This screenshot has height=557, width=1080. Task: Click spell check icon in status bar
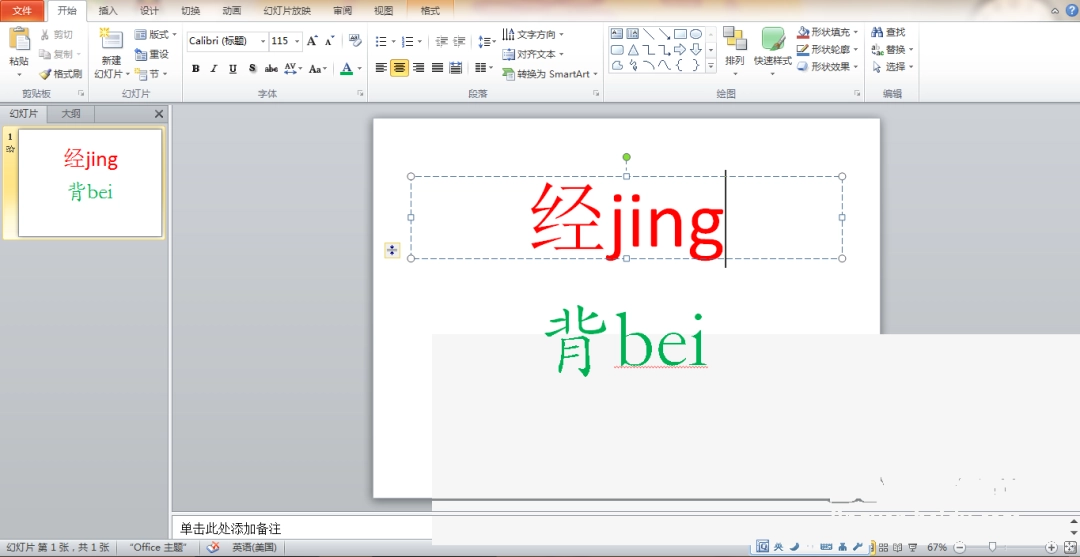tap(213, 547)
